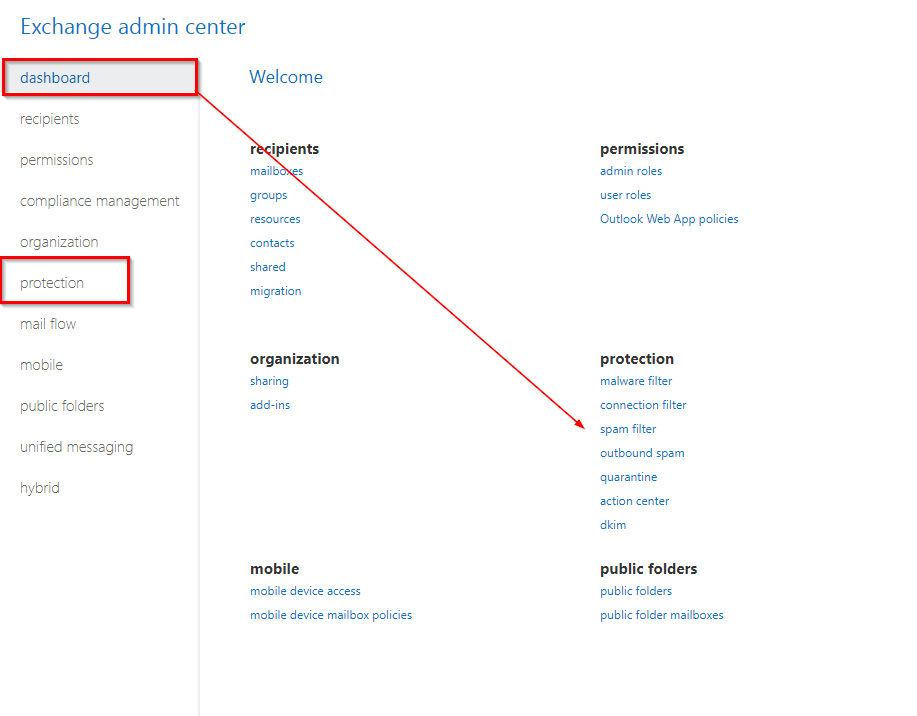The image size is (917, 716).
Task: Click the malware filter link
Action: pyautogui.click(x=636, y=381)
